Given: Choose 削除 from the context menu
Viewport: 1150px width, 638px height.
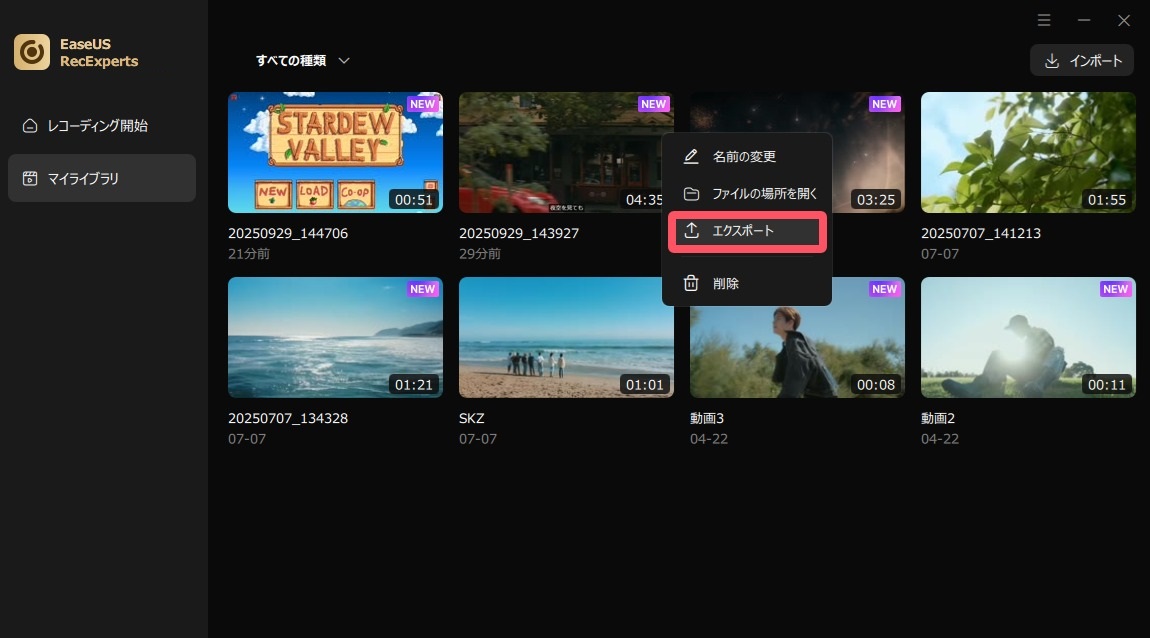Looking at the screenshot, I should click(x=726, y=284).
